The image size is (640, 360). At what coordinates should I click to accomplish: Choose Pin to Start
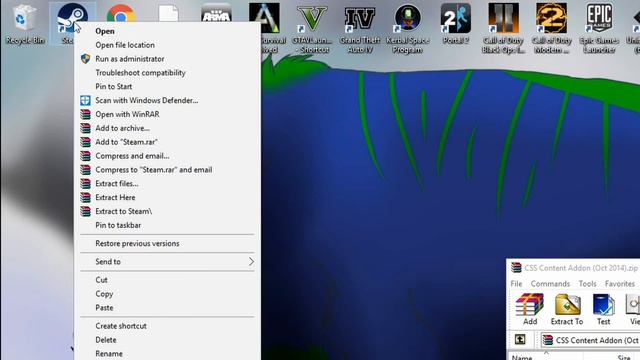[x=167, y=87]
